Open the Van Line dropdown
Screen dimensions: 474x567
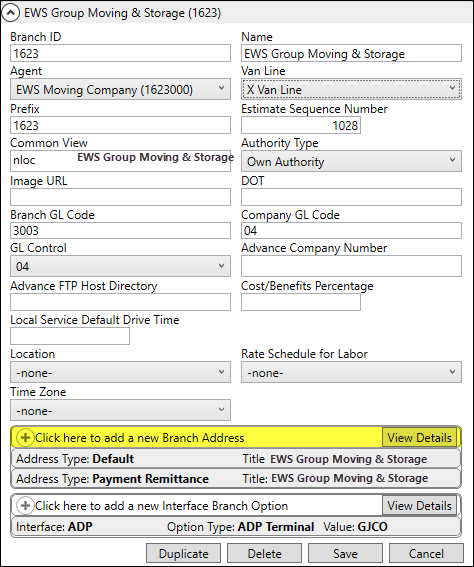351,89
